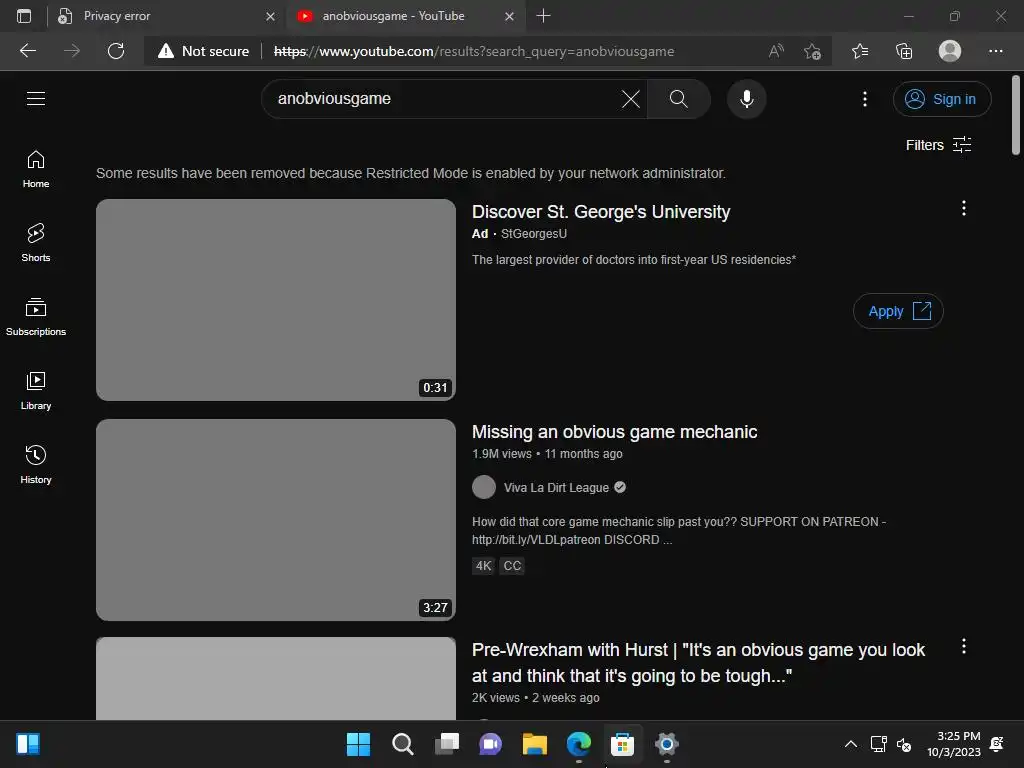
Task: Open Pre-Wrexham with Hurst video title
Action: pyautogui.click(x=698, y=663)
